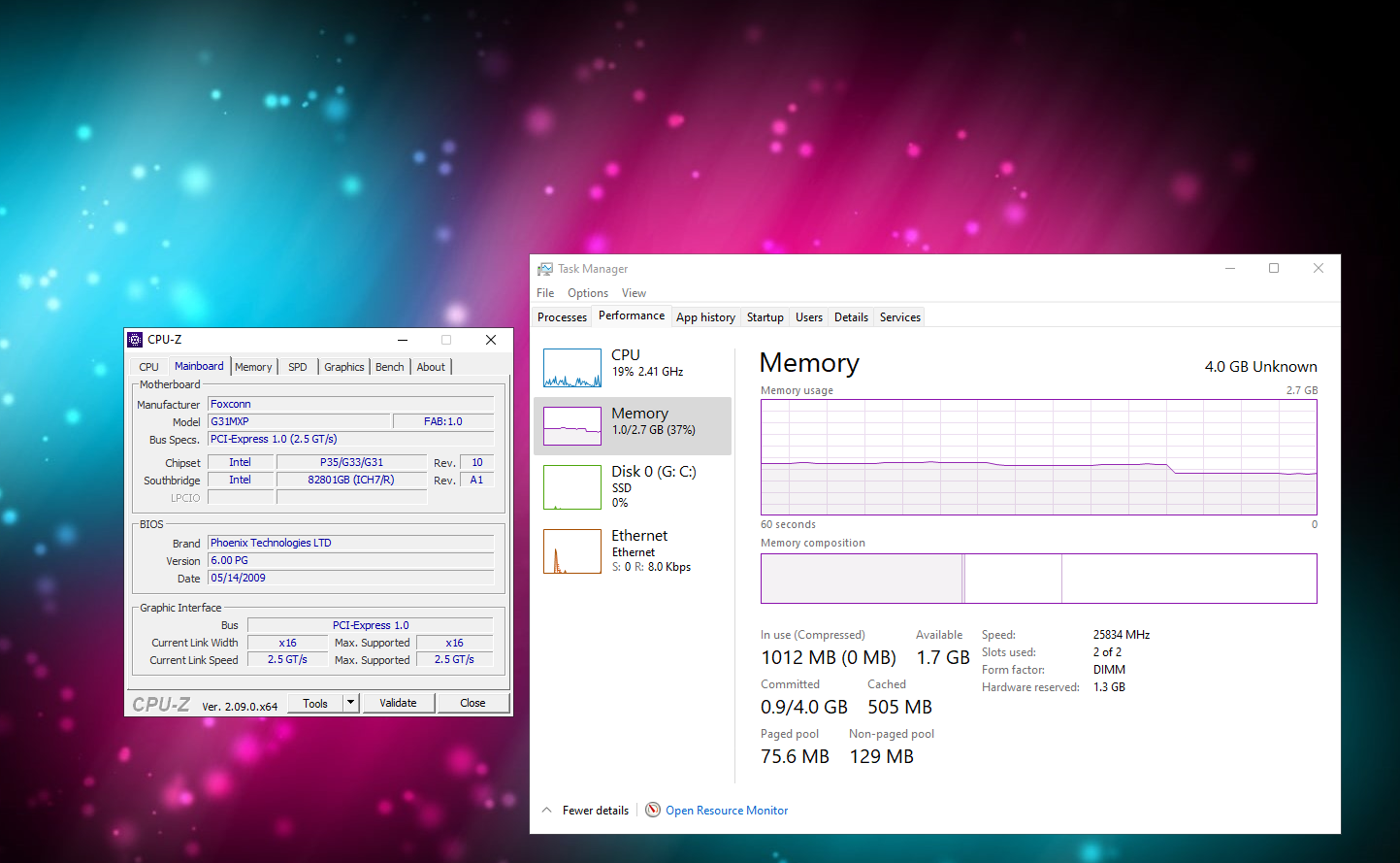Click the Chipset Rev. 10 value

click(x=476, y=462)
